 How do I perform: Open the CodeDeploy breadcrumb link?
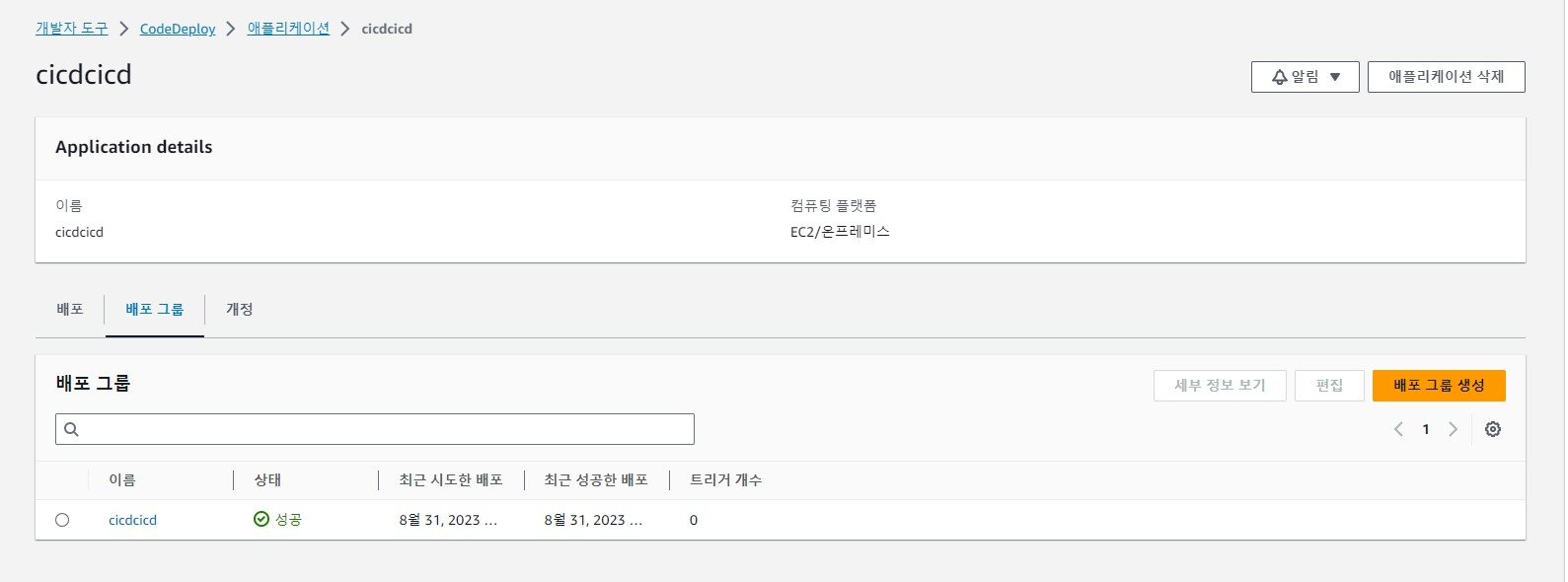pos(178,29)
